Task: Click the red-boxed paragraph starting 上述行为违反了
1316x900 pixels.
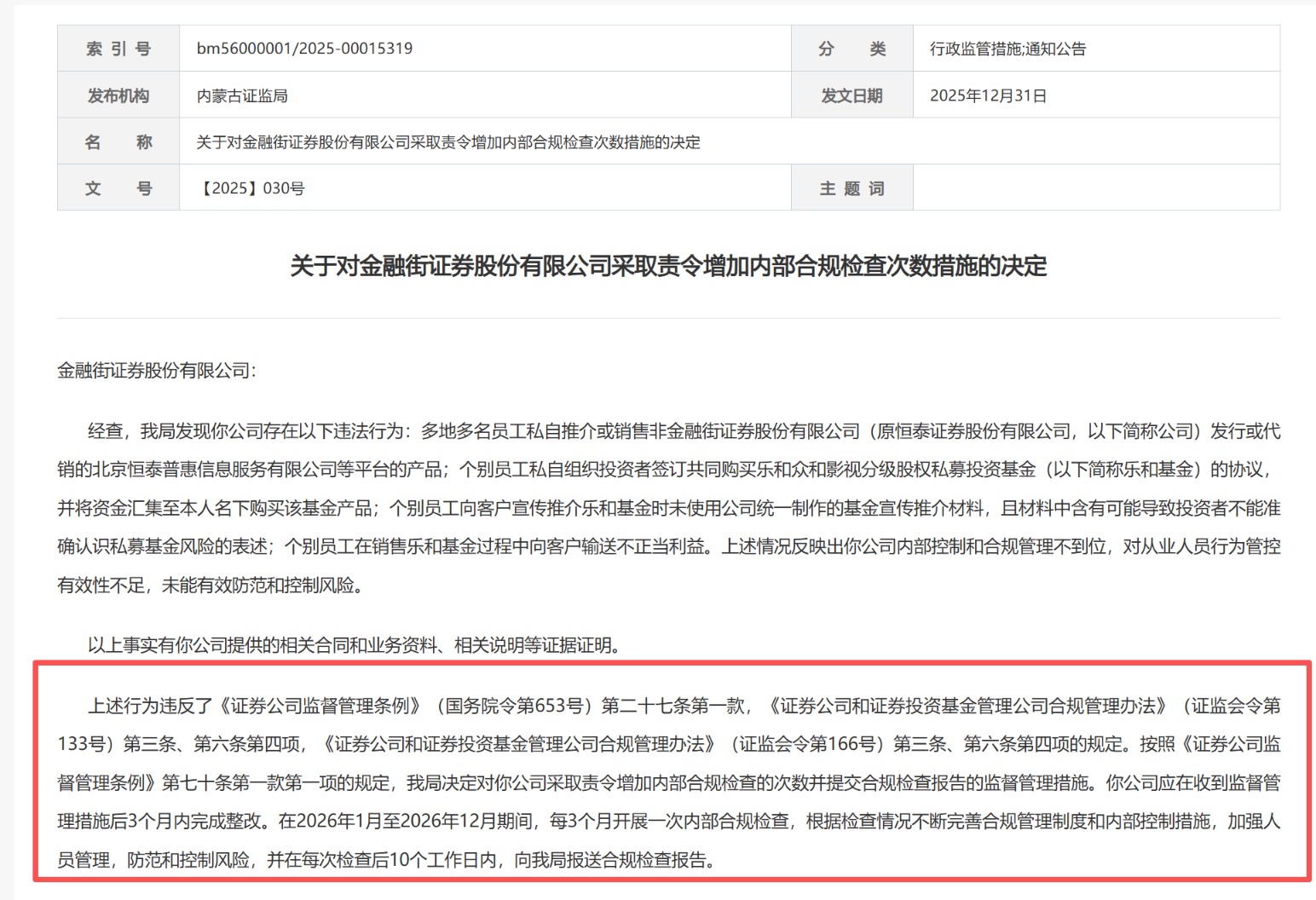Action: 668,782
